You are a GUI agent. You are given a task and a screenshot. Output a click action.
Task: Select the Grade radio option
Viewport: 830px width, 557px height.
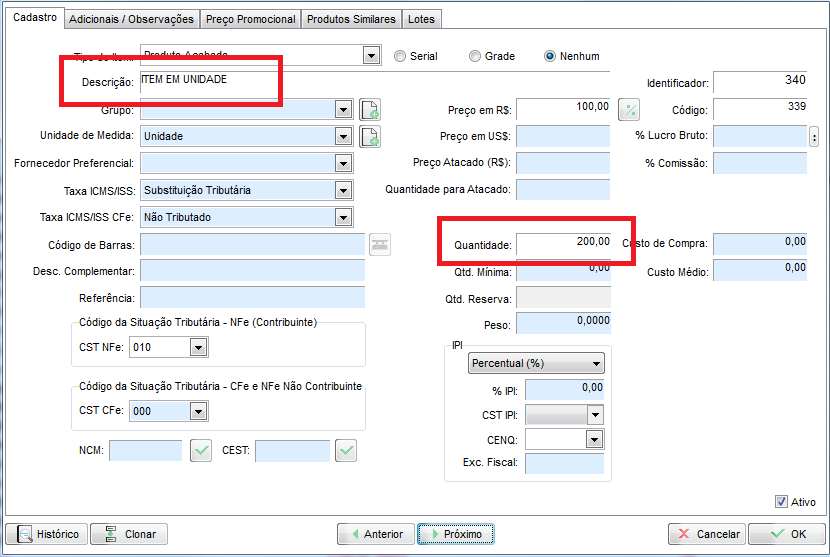[x=475, y=57]
